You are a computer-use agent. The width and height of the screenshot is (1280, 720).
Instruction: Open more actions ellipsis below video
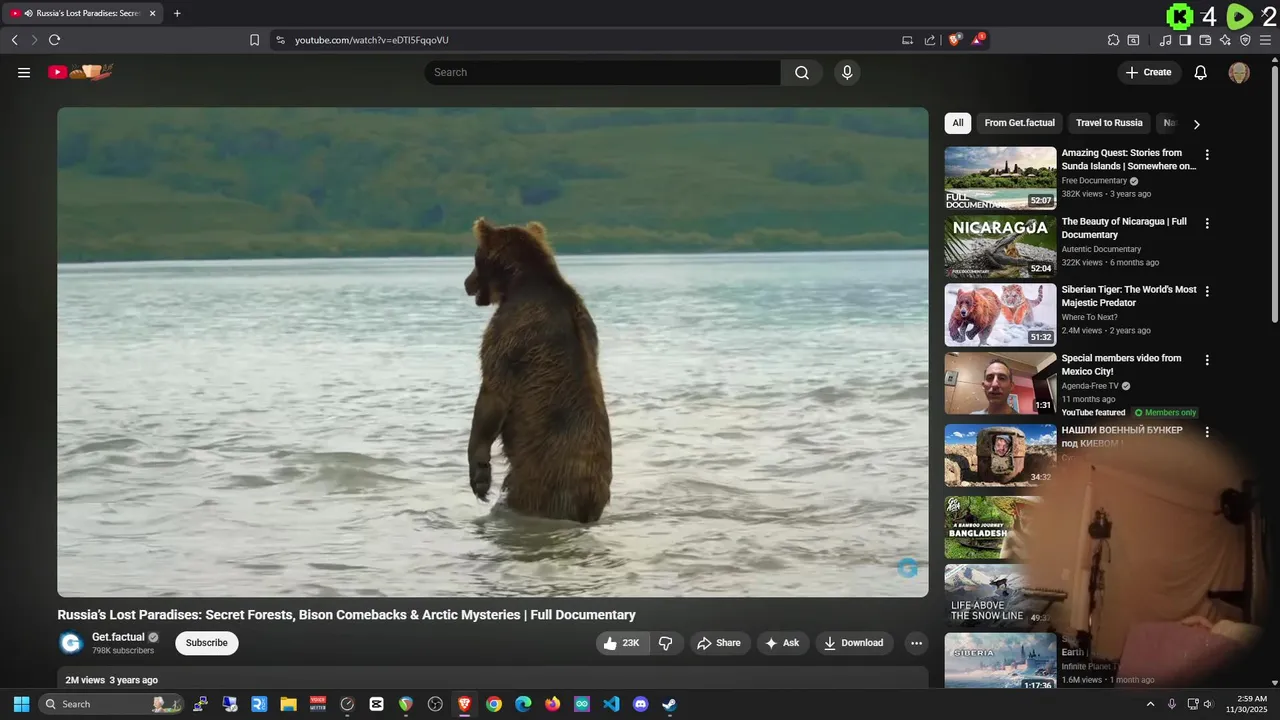coord(916,643)
